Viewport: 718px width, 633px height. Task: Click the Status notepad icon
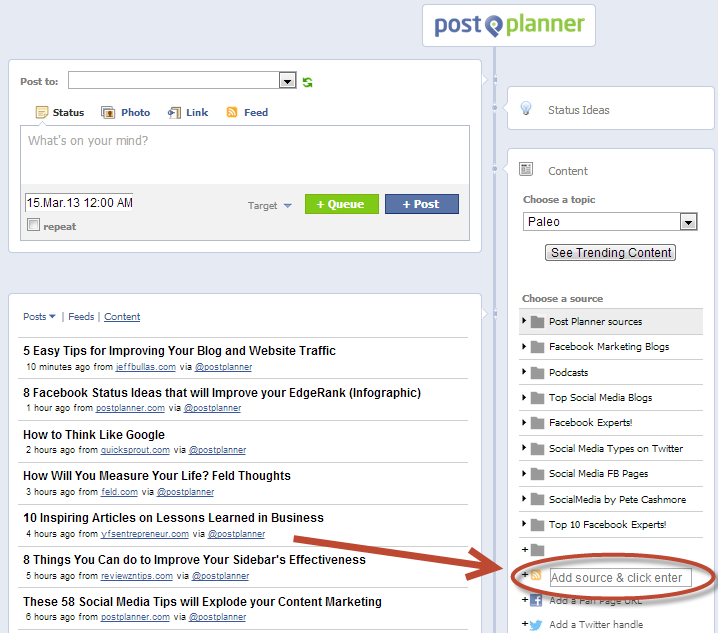[42, 113]
